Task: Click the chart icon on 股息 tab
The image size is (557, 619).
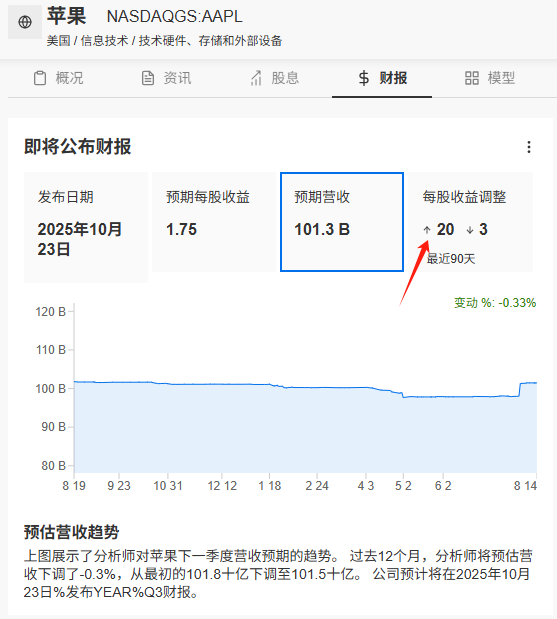Action: 256,78
